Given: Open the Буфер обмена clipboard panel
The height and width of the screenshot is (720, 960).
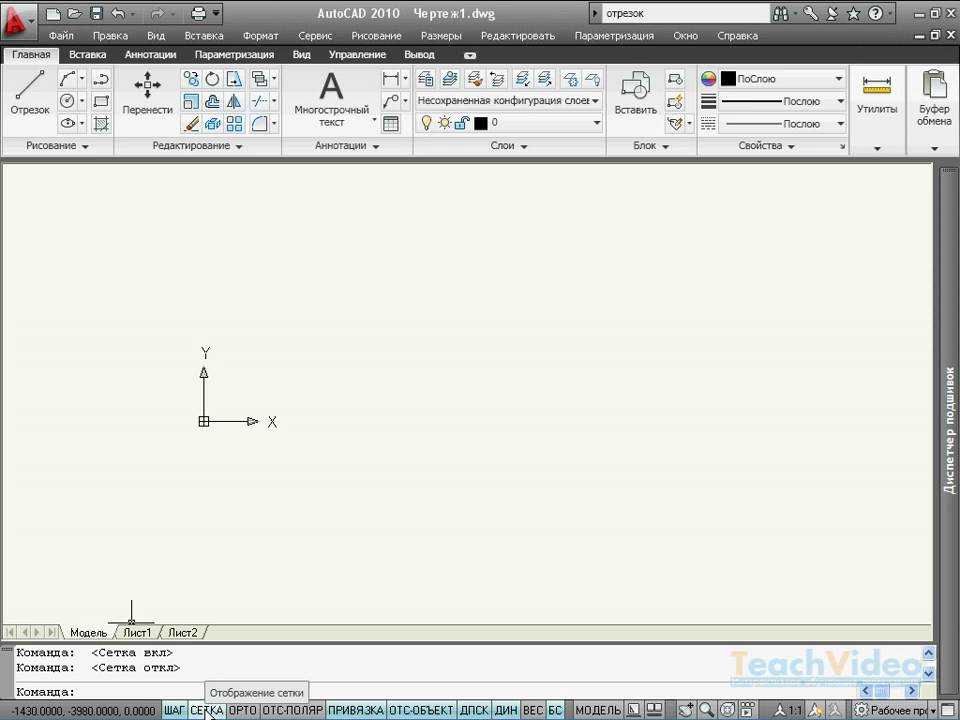Looking at the screenshot, I should point(934,98).
